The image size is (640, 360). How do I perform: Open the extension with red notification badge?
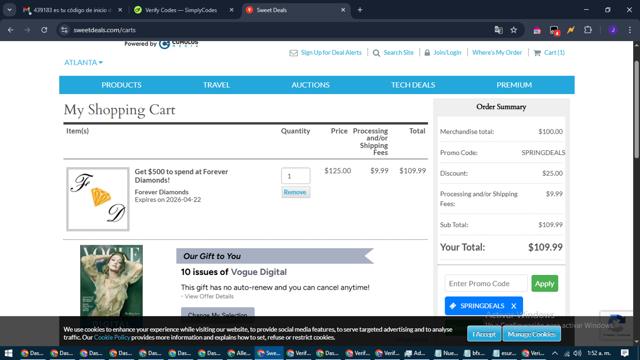[x=554, y=30]
